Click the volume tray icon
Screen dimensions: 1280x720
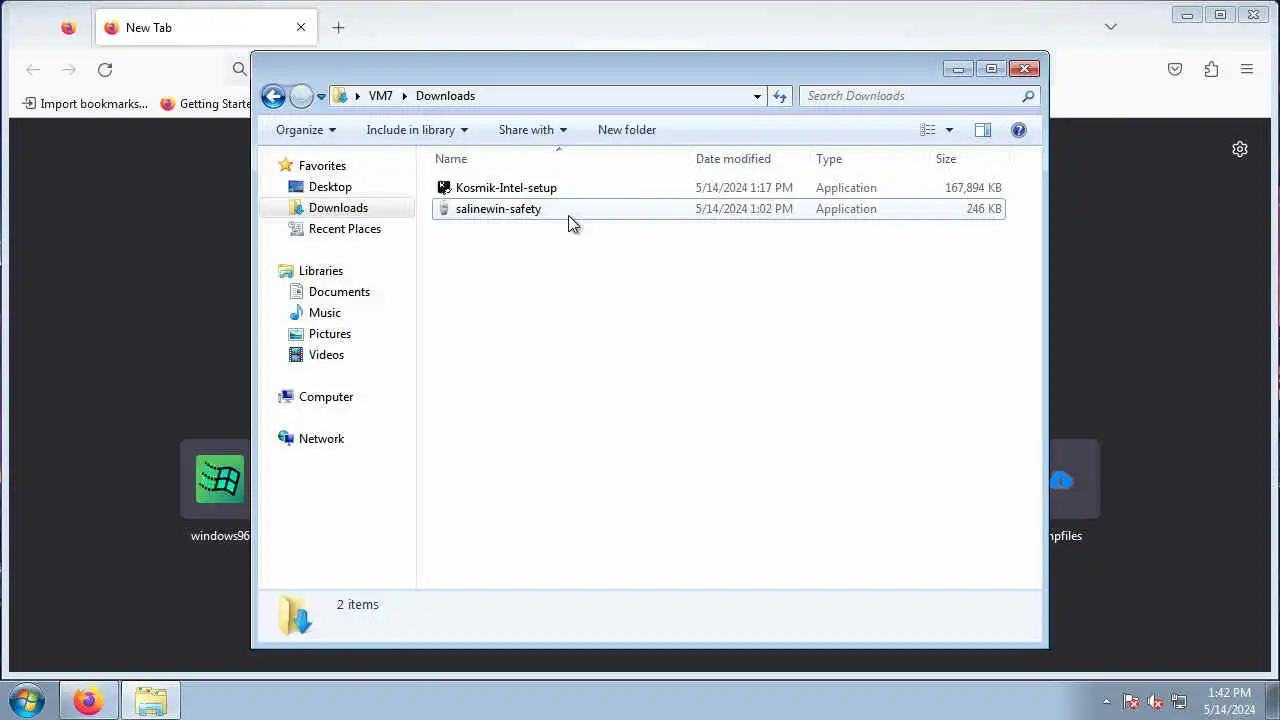coord(1155,702)
